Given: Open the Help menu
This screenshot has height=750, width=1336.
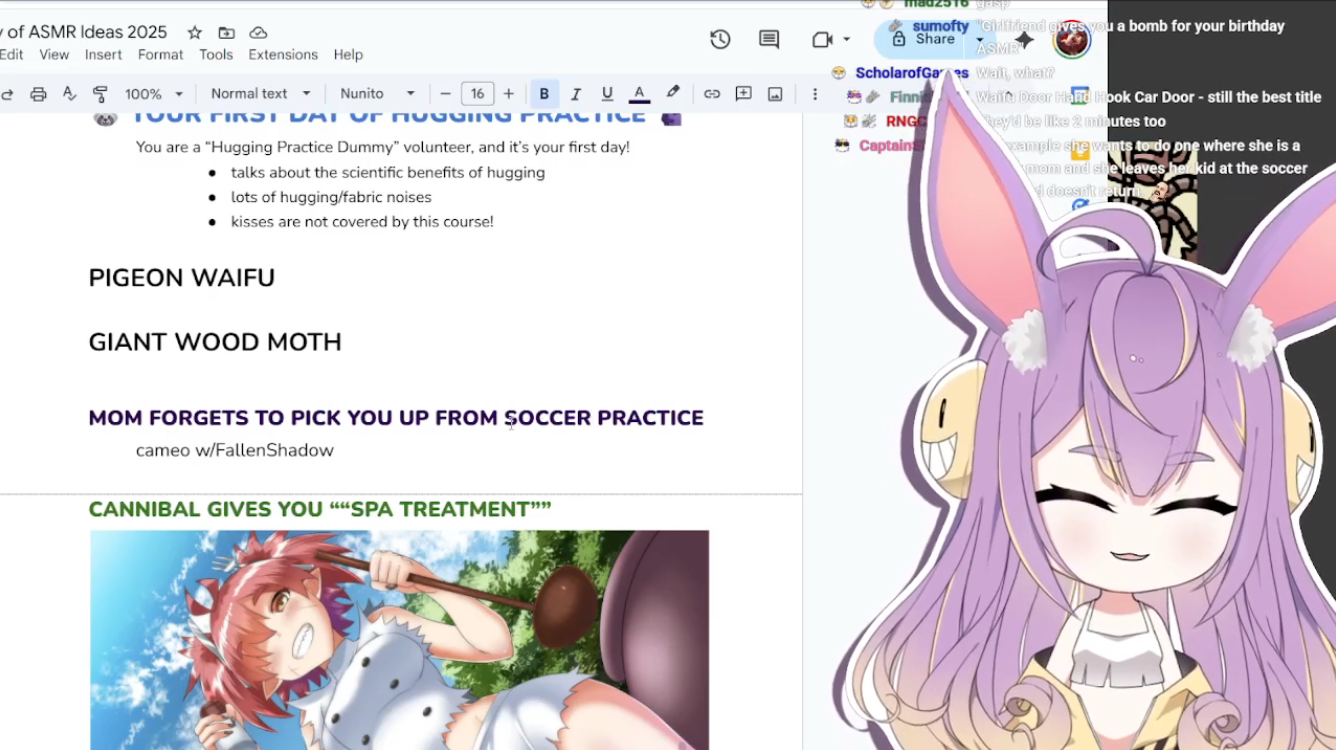Looking at the screenshot, I should [x=348, y=55].
